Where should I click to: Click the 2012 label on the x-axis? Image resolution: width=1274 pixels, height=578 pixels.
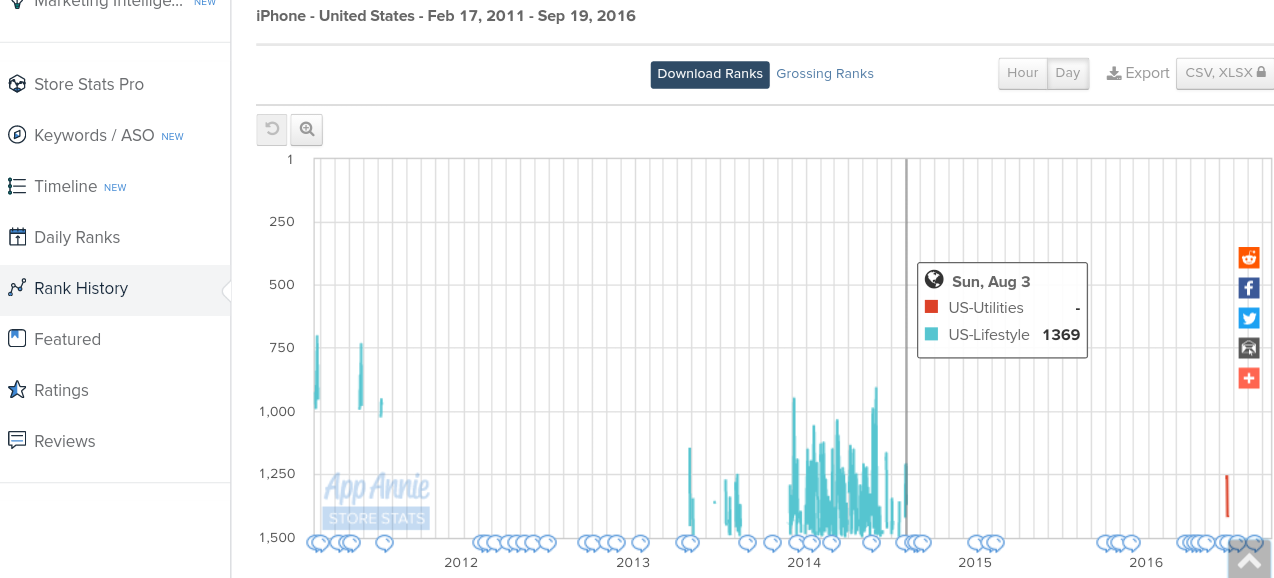pyautogui.click(x=462, y=563)
